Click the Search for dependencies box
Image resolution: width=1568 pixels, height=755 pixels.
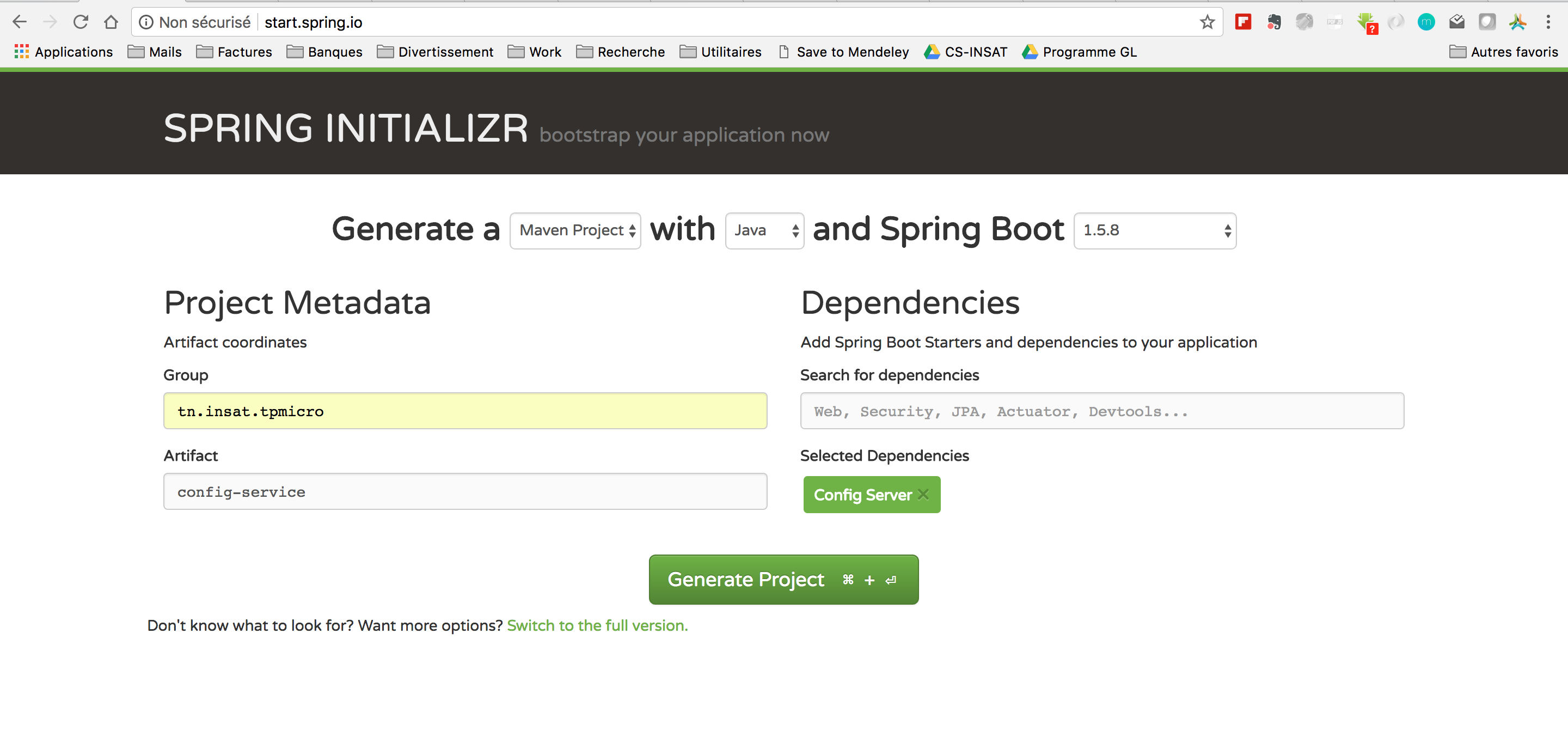pyautogui.click(x=1102, y=411)
